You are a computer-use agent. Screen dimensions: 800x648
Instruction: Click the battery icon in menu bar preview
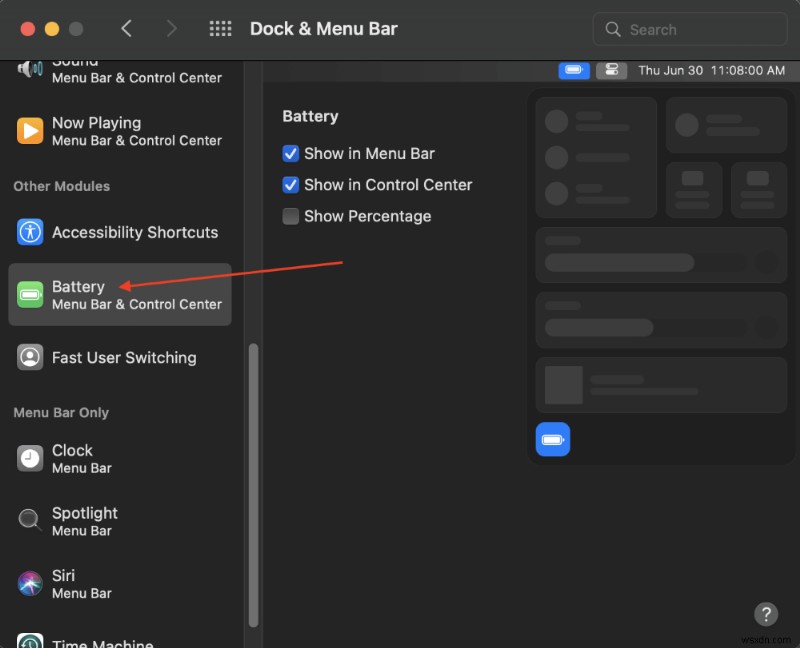click(573, 70)
